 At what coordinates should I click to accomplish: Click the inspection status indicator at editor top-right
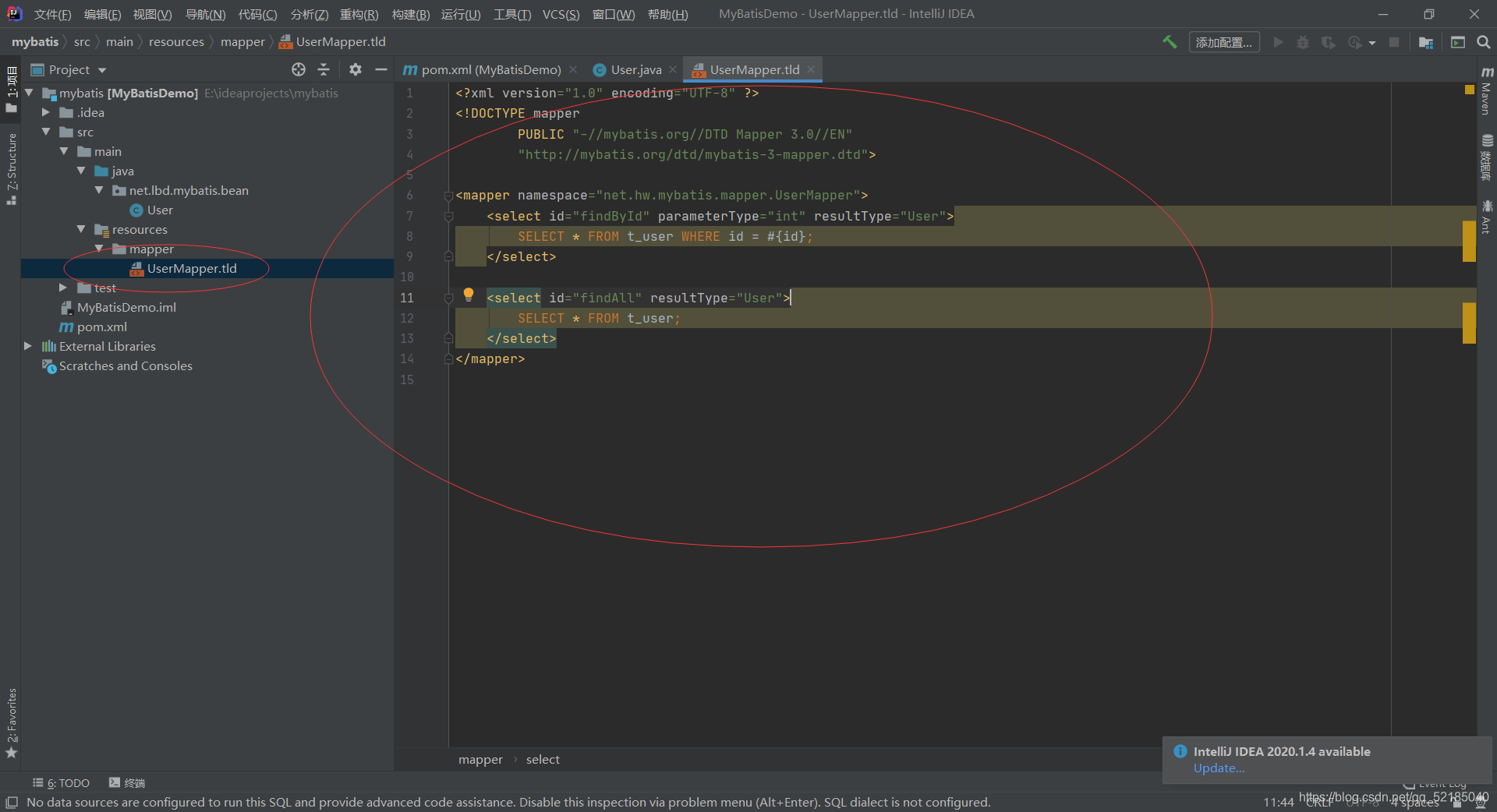click(x=1469, y=90)
